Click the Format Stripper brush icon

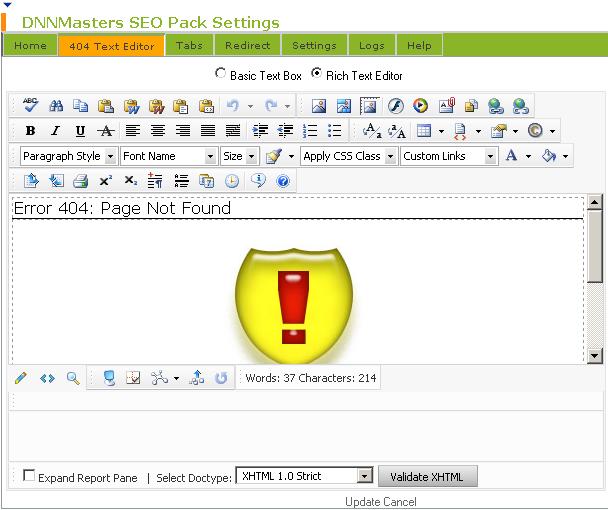[274, 156]
